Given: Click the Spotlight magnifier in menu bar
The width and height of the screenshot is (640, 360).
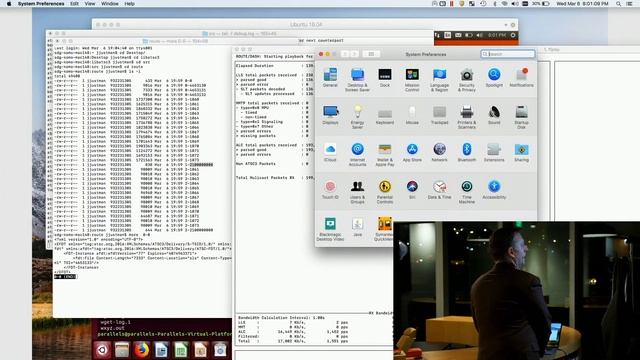Looking at the screenshot, I should click(x=618, y=4).
